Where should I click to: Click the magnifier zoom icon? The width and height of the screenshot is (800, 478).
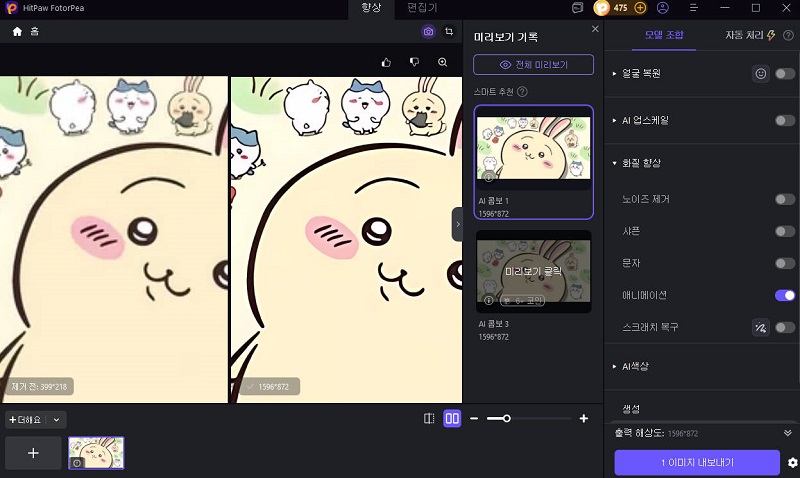click(442, 62)
